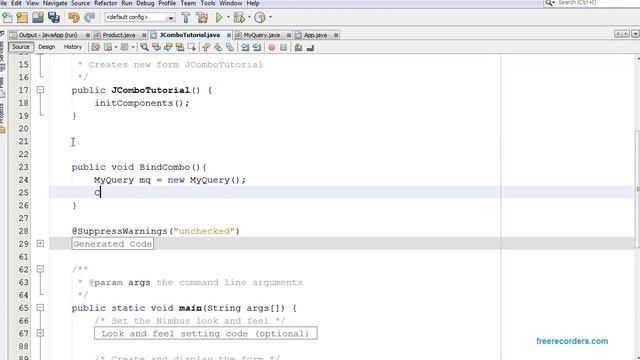Click the Open Project icon

tap(38, 18)
